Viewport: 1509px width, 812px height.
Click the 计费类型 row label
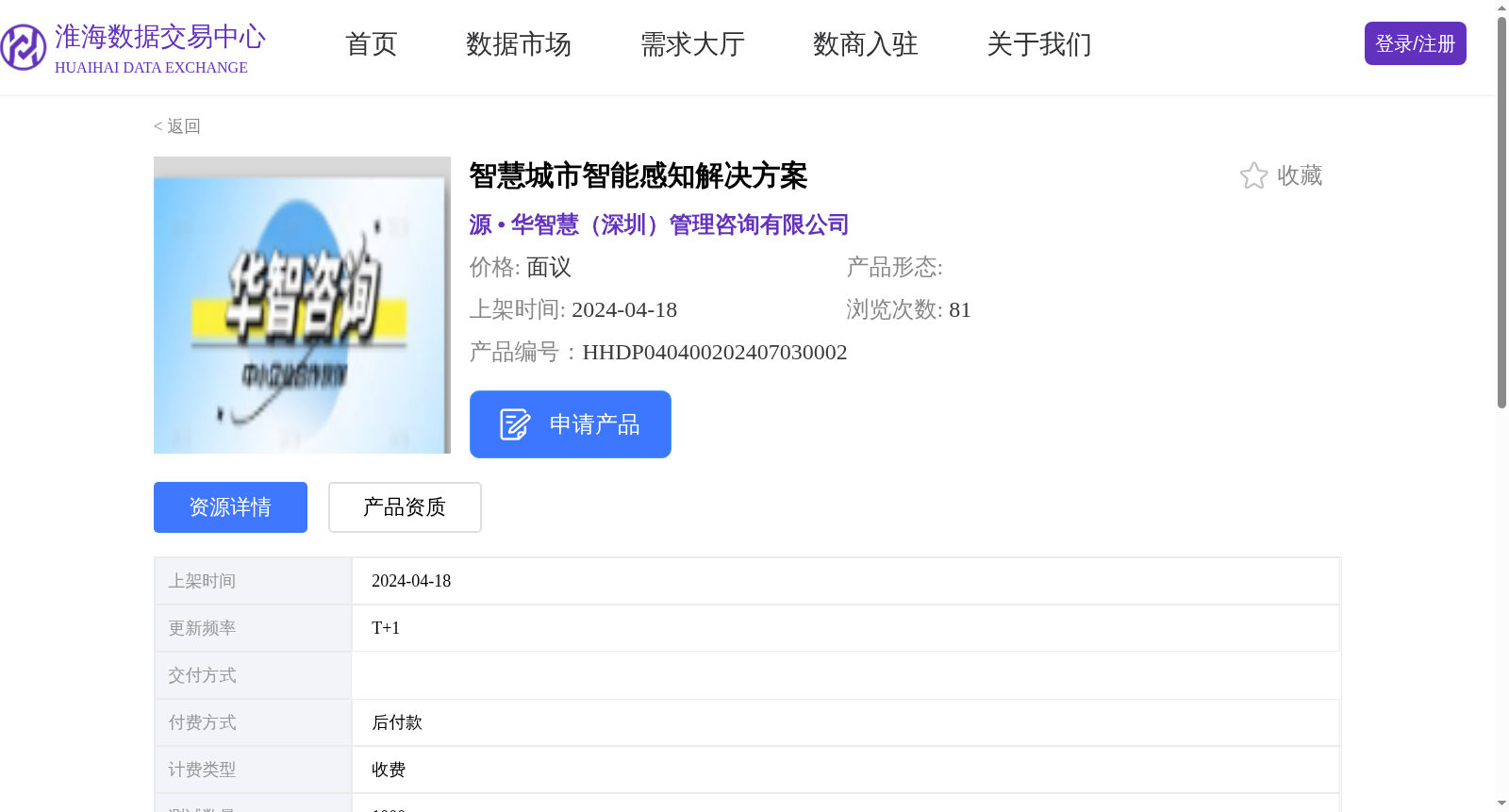tap(202, 770)
